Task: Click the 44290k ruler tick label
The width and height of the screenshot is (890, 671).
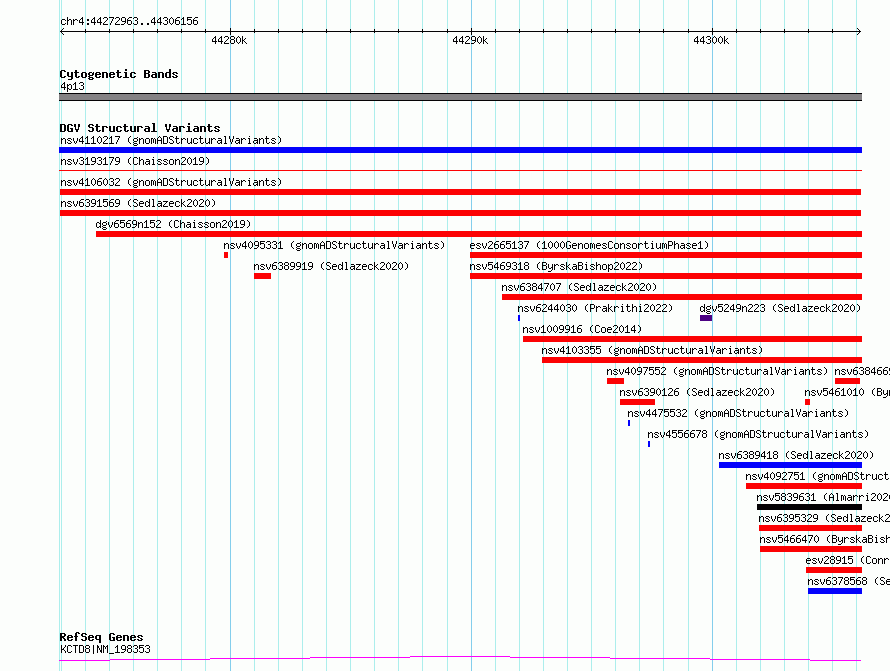Action: click(x=470, y=40)
